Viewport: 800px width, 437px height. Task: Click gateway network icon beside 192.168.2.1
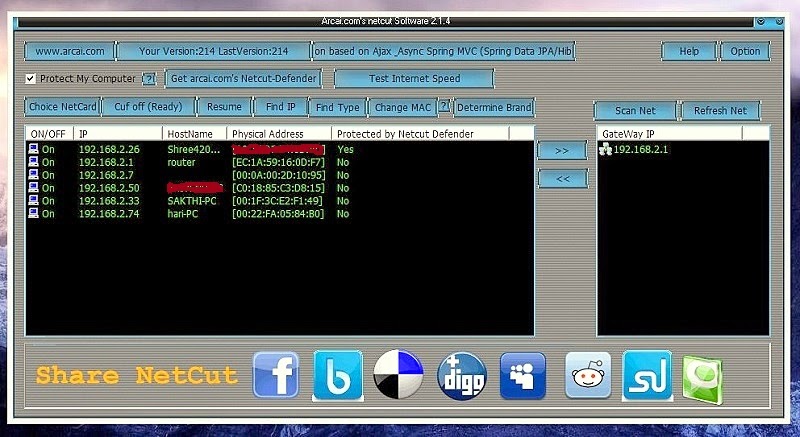606,149
